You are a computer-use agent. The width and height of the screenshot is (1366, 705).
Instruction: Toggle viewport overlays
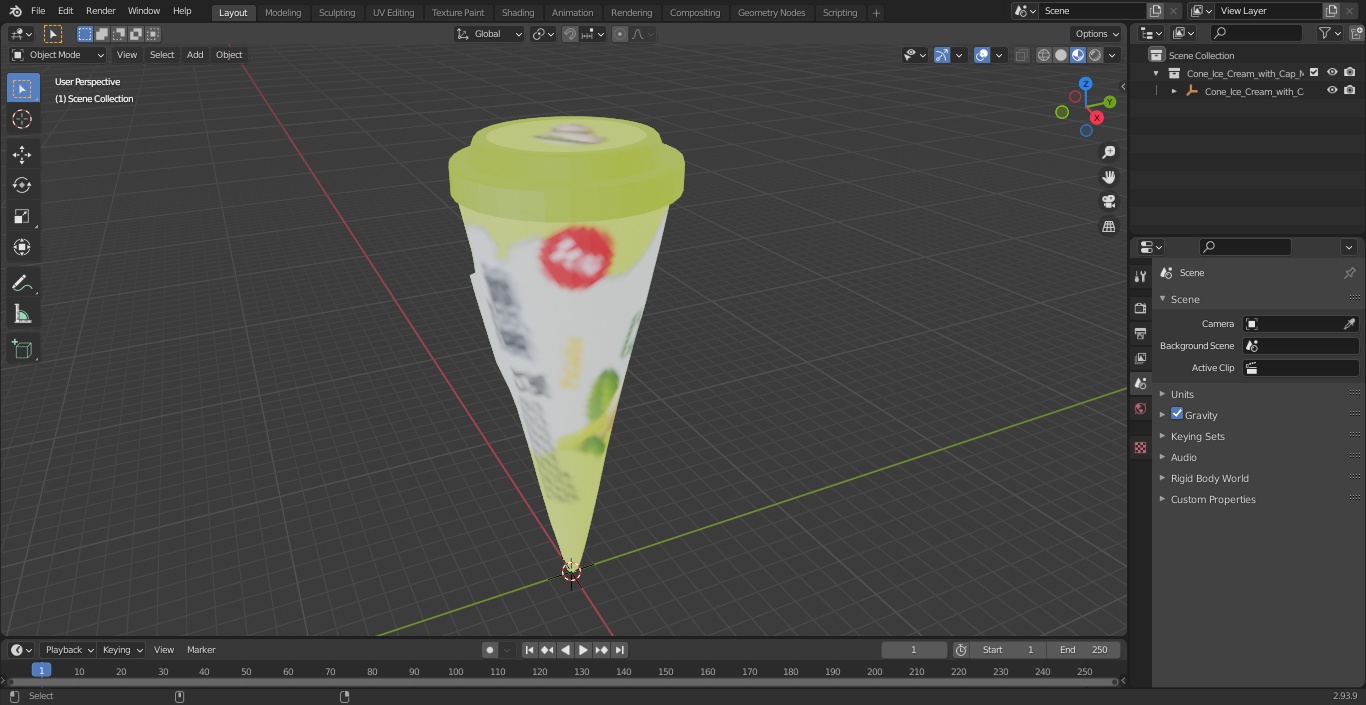point(982,55)
